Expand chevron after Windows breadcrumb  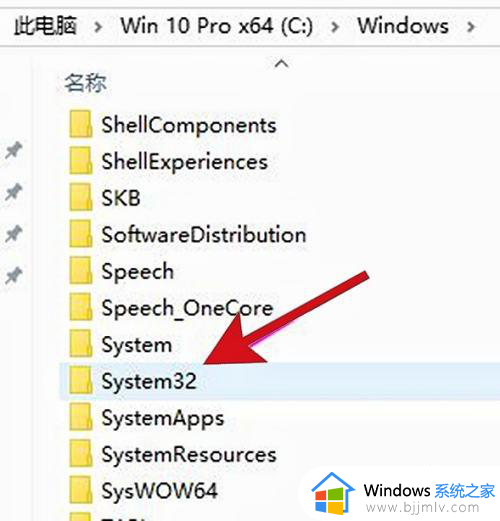coord(471,27)
